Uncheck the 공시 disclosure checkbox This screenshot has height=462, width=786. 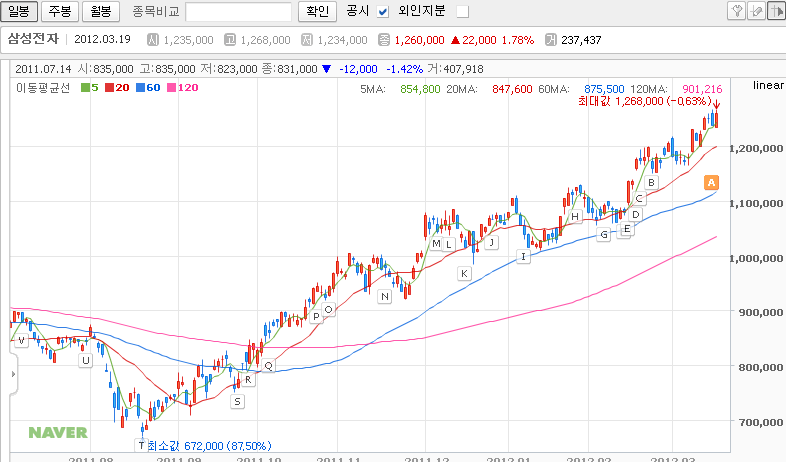(x=383, y=12)
